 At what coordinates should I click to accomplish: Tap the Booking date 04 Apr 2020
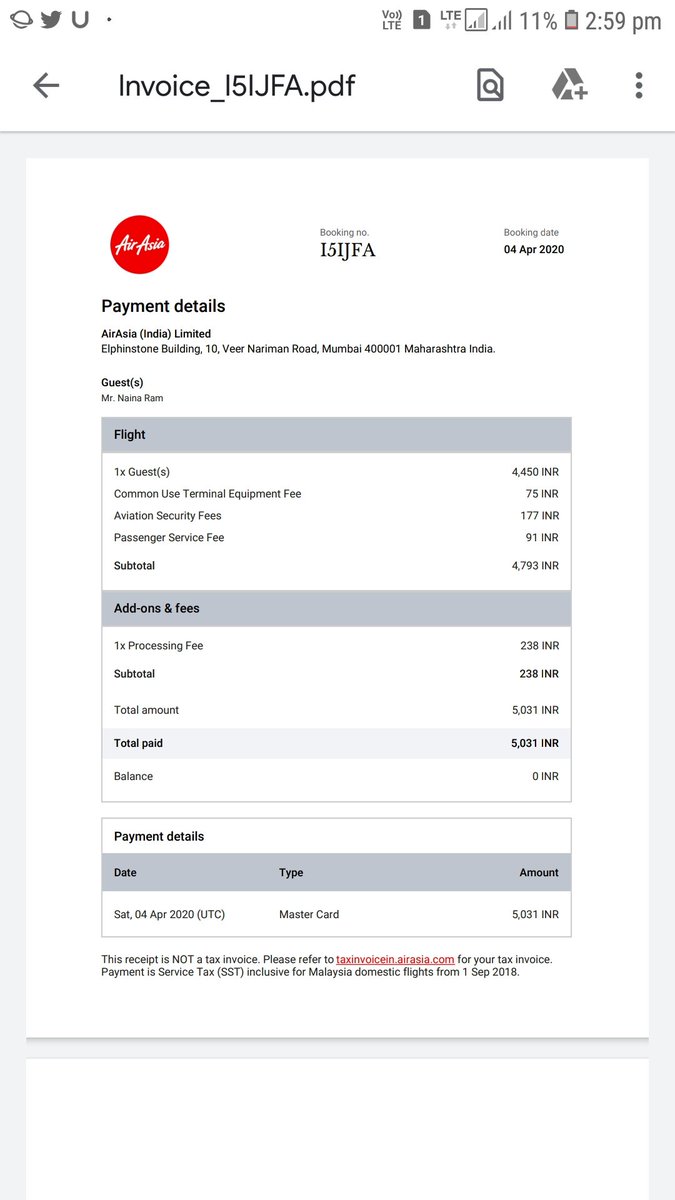click(533, 248)
